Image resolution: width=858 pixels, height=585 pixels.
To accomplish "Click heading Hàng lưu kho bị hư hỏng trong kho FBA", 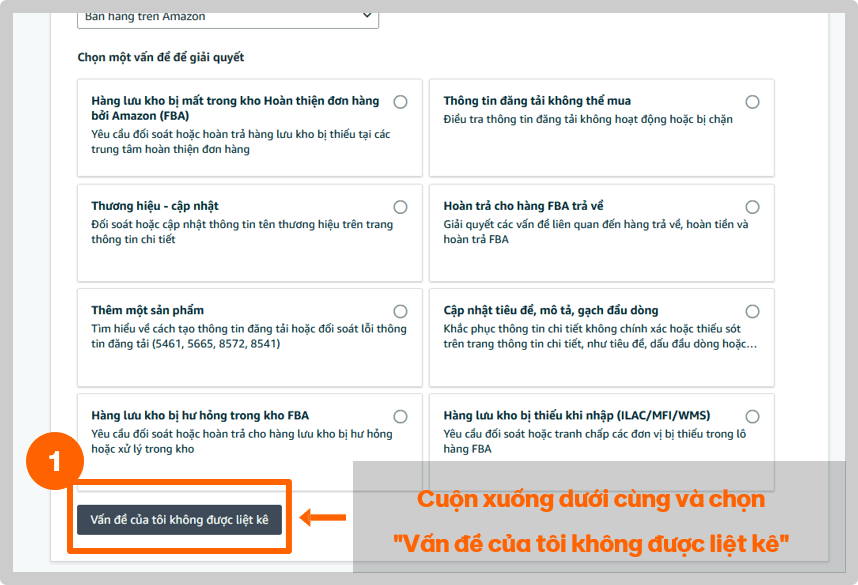I will coord(200,415).
